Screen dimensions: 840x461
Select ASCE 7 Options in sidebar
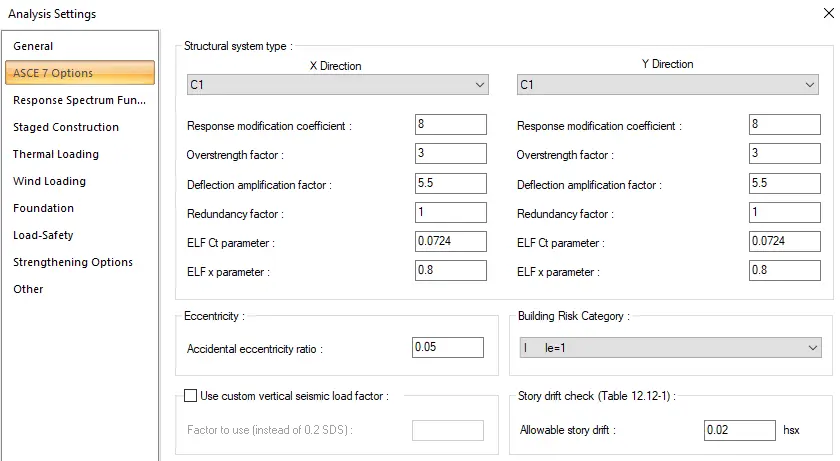80,73
